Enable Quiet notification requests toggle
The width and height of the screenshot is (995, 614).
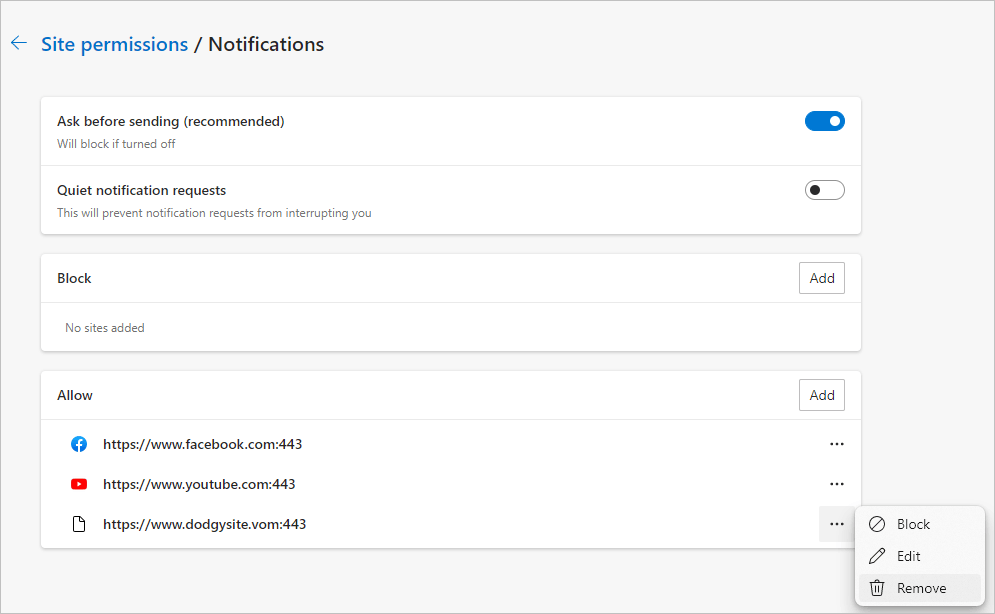pos(824,190)
